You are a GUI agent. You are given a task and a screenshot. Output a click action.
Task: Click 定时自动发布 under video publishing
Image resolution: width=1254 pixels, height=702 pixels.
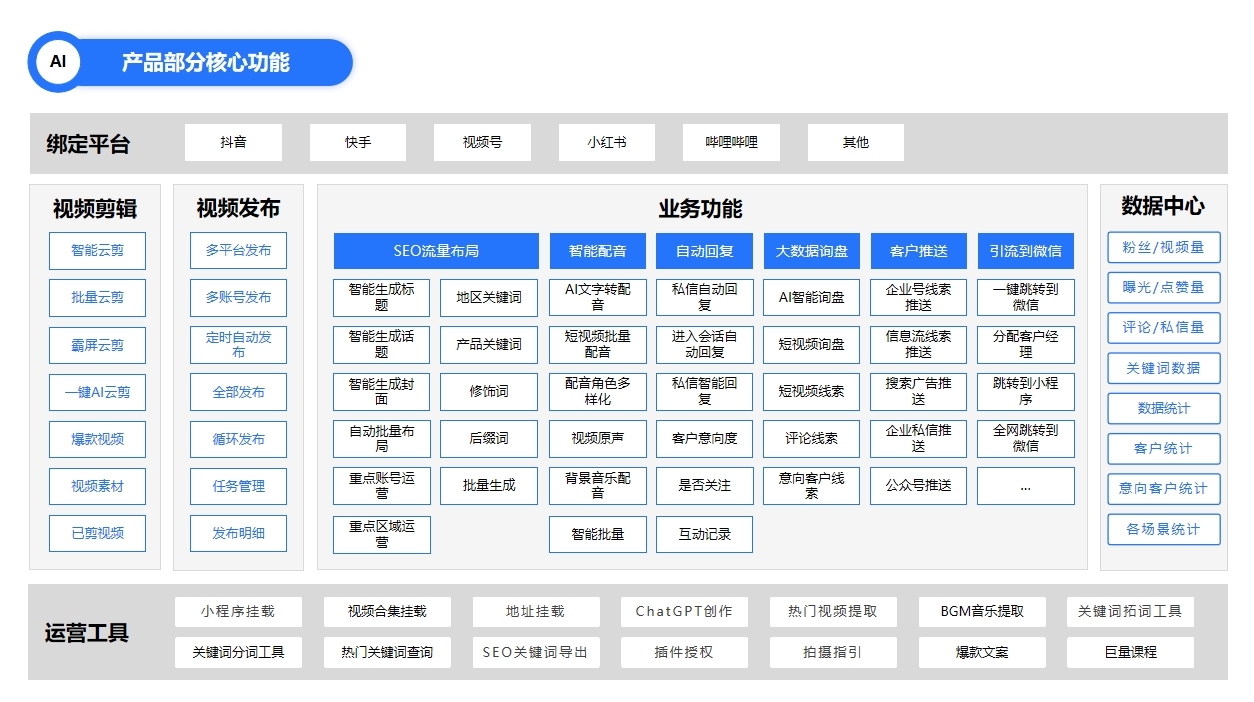pos(238,345)
